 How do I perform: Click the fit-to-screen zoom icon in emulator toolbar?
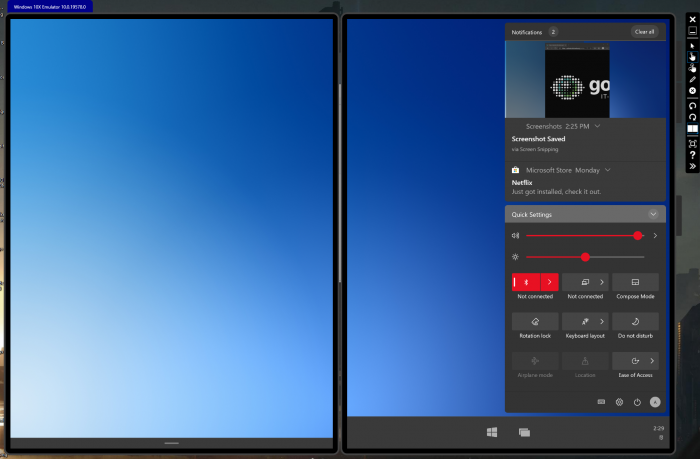[x=692, y=144]
